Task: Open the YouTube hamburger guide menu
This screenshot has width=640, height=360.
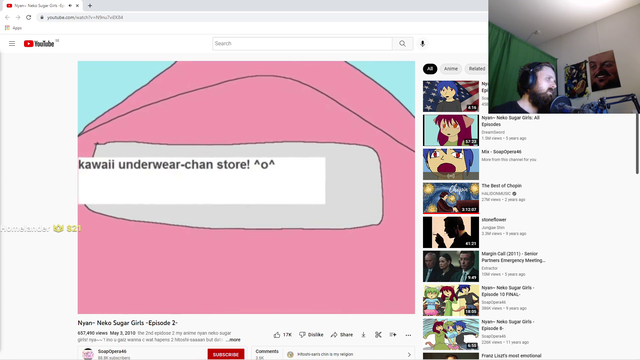Action: click(x=12, y=44)
